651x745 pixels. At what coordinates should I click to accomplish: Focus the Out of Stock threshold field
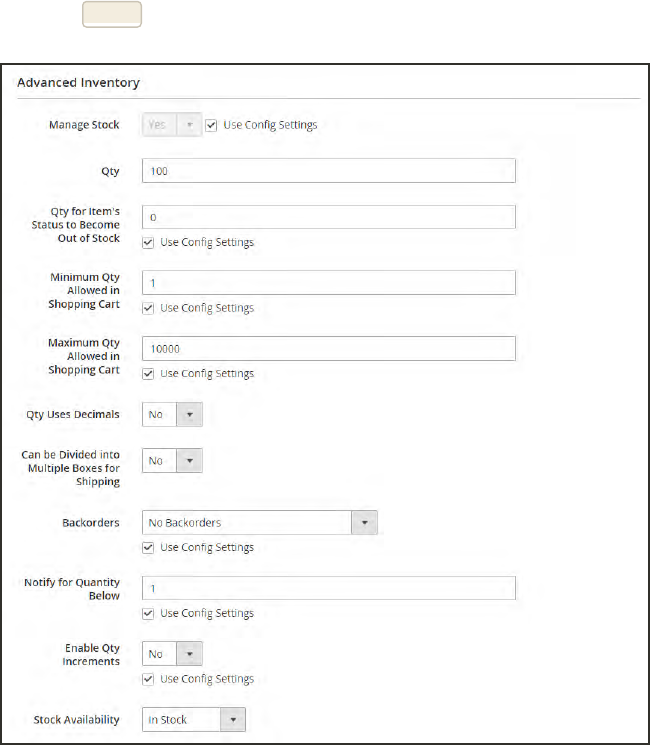pos(329,217)
